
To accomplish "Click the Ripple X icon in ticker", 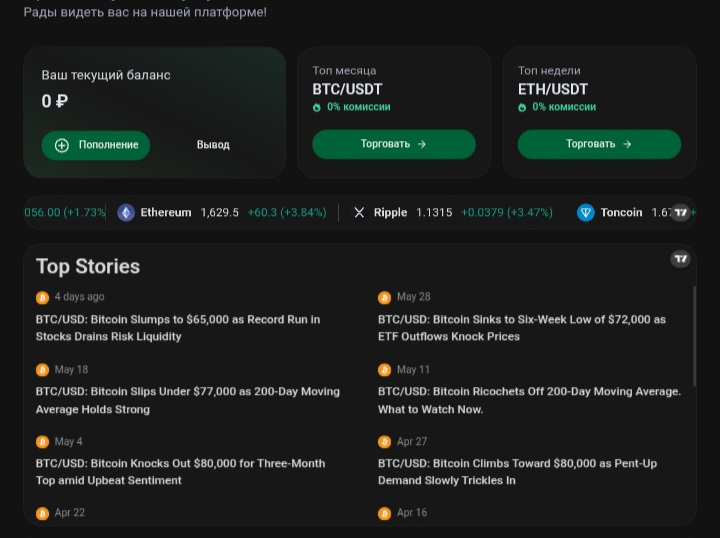I will [359, 213].
